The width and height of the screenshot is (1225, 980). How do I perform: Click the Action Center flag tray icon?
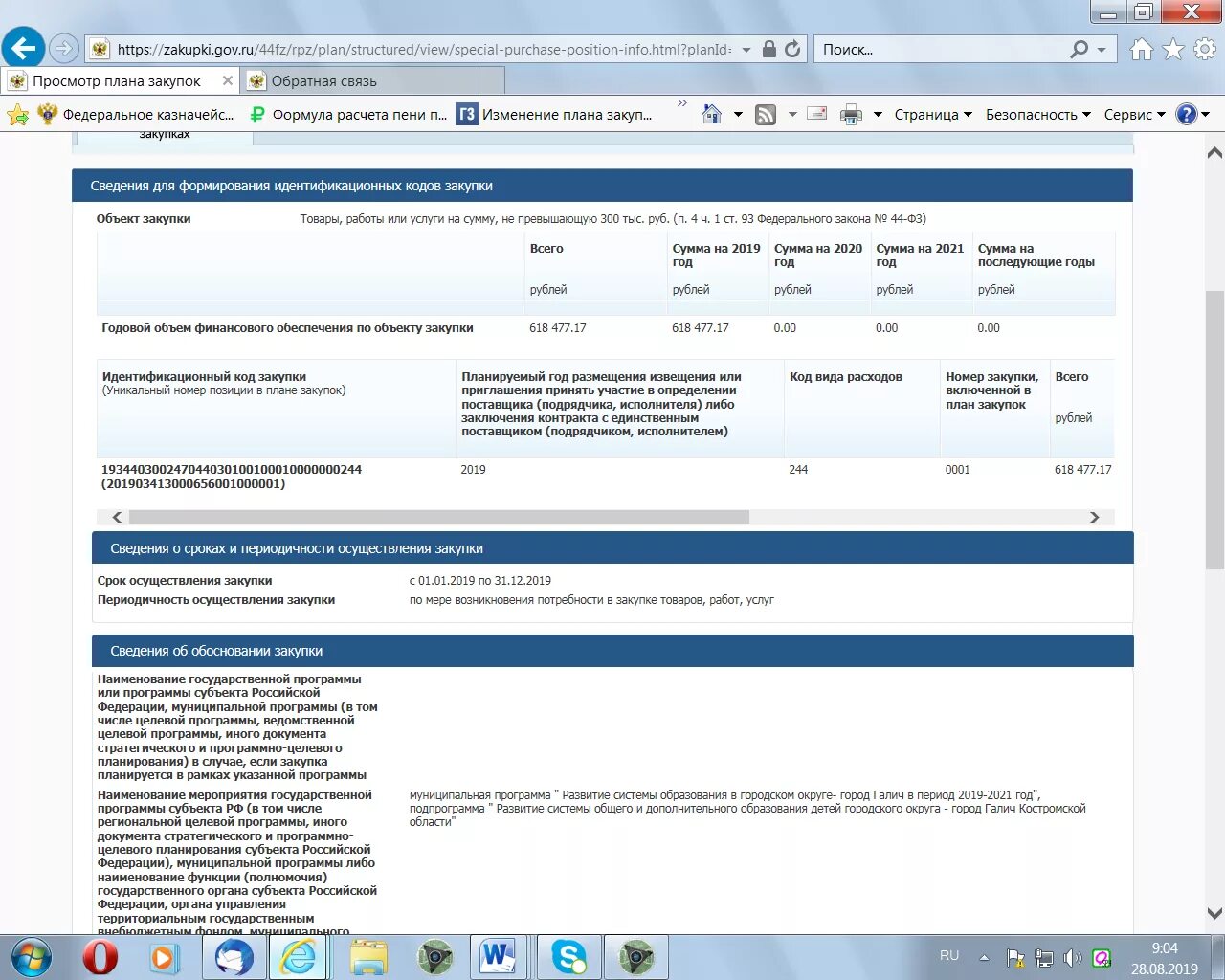1015,958
